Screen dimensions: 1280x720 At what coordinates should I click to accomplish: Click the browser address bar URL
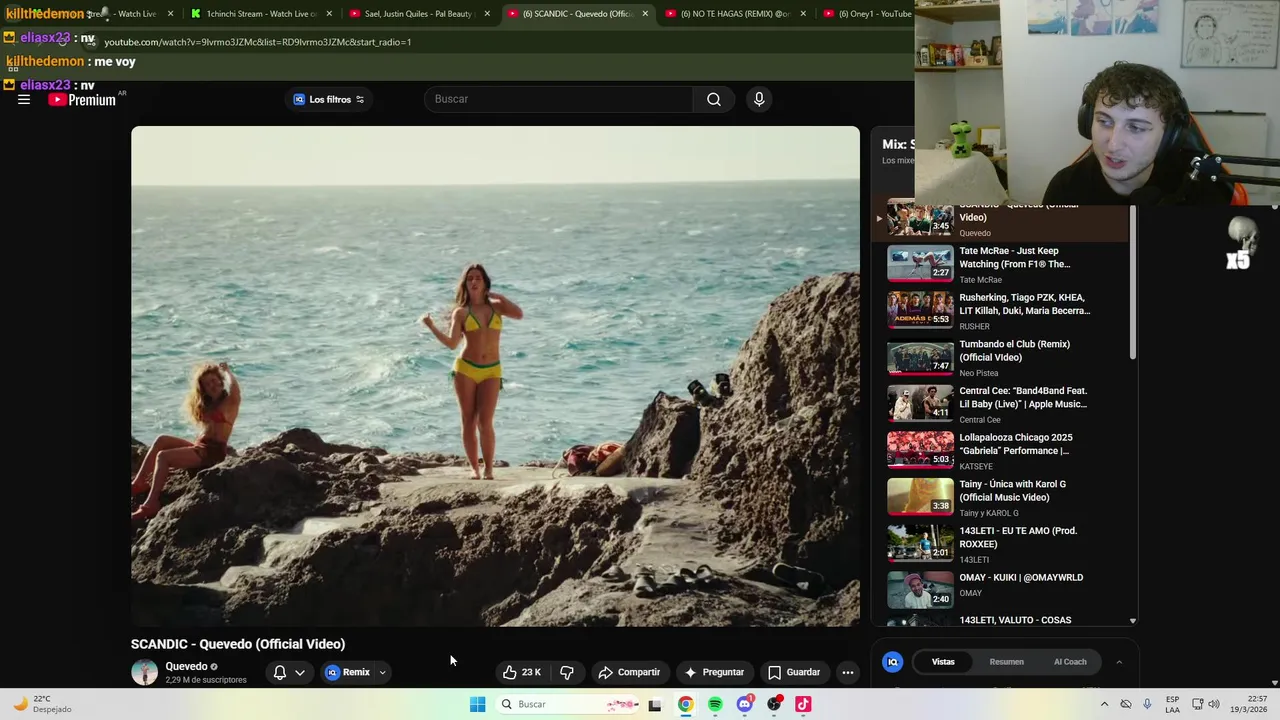click(257, 42)
